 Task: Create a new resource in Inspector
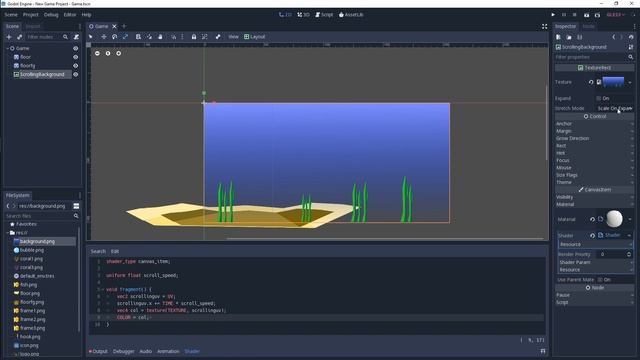point(558,37)
